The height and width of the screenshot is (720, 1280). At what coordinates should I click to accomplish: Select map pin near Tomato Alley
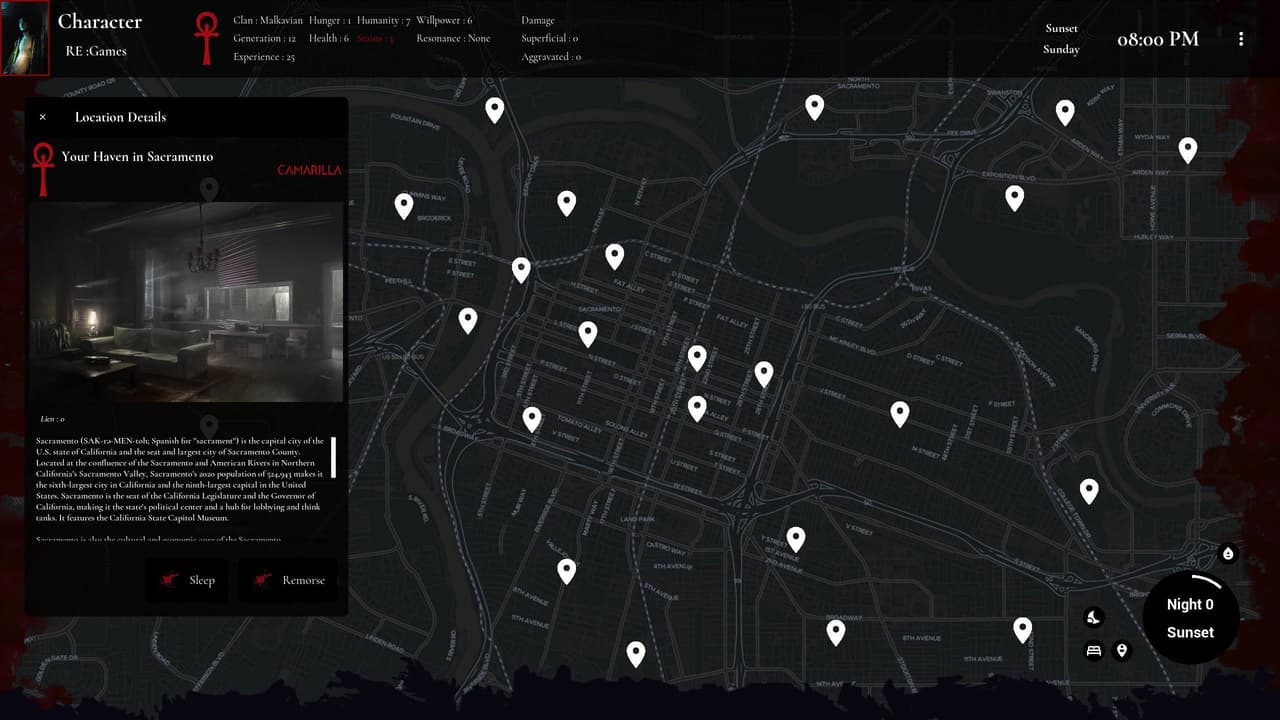point(532,419)
